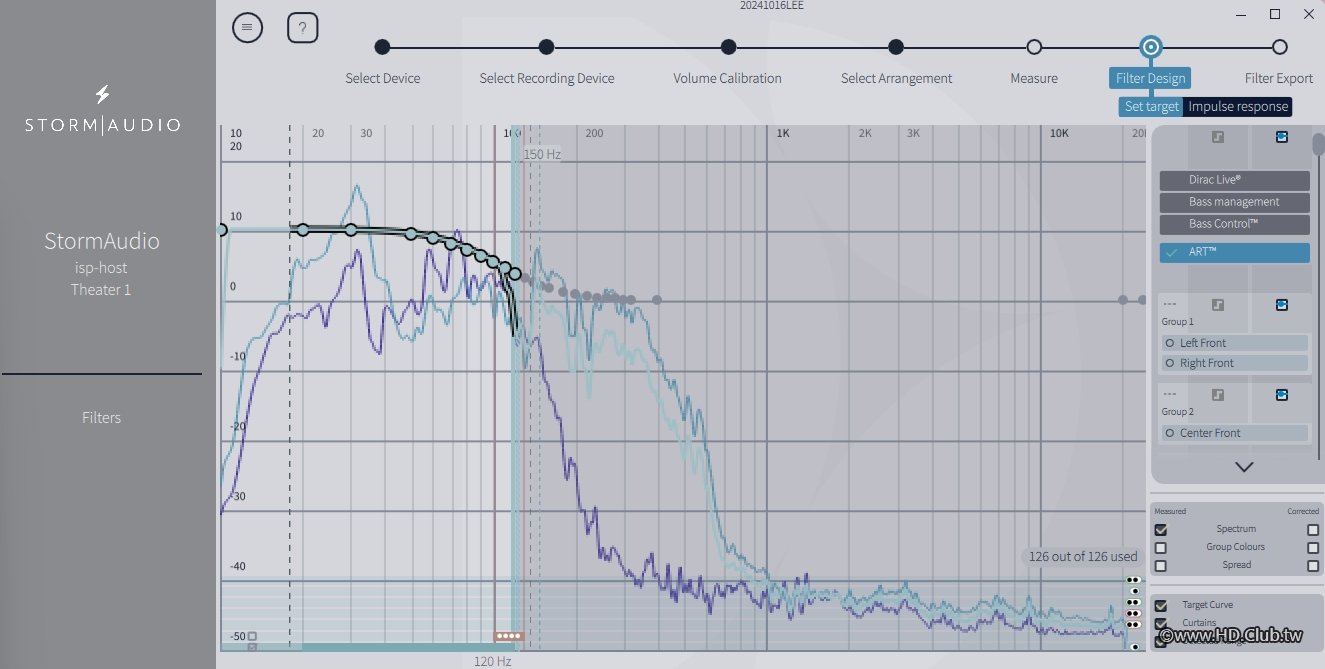1325x669 pixels.
Task: Click Group 1 blue icon
Action: point(1282,305)
